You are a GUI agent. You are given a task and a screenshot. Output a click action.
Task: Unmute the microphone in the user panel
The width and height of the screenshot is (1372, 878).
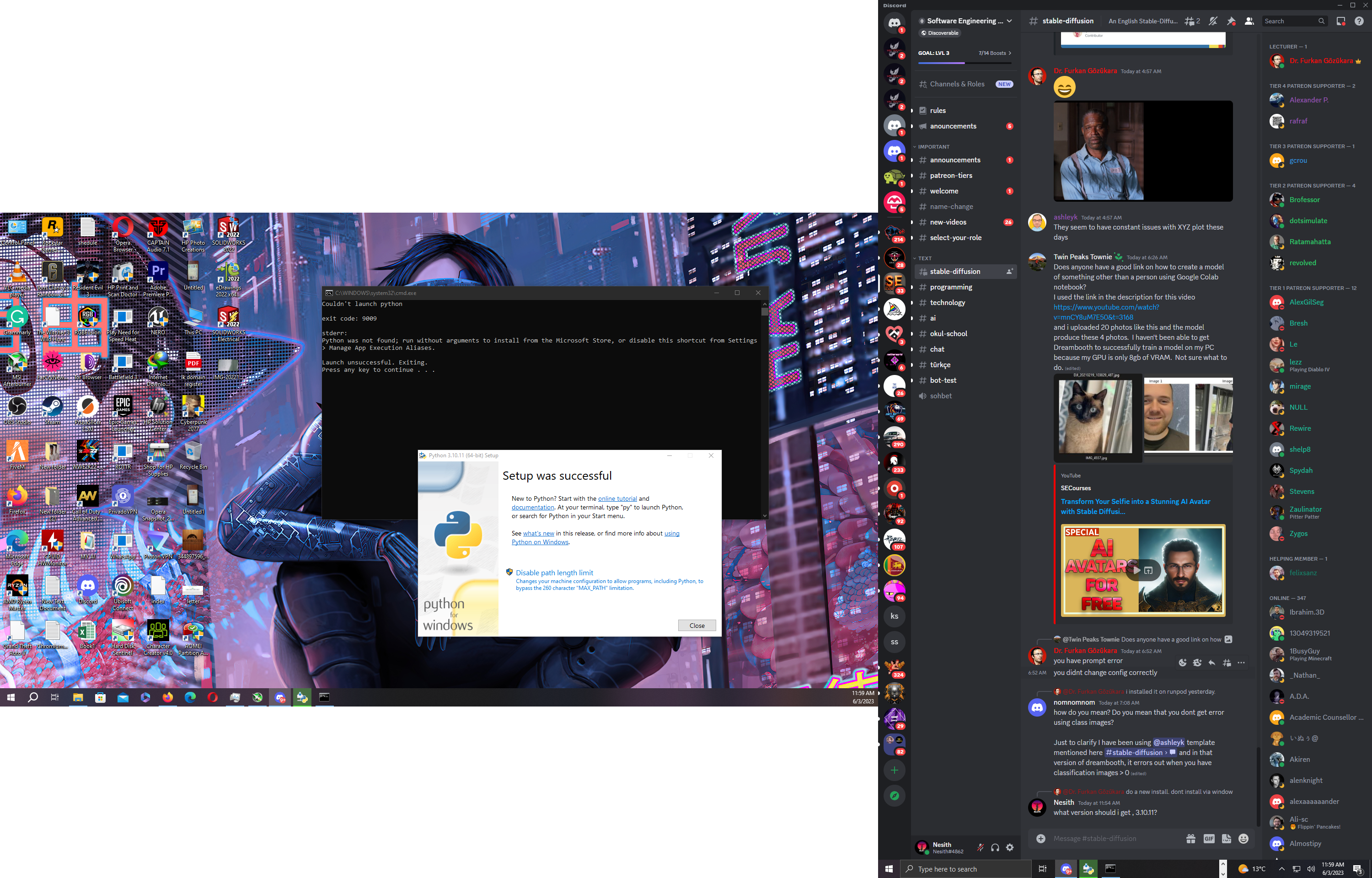coord(981,847)
